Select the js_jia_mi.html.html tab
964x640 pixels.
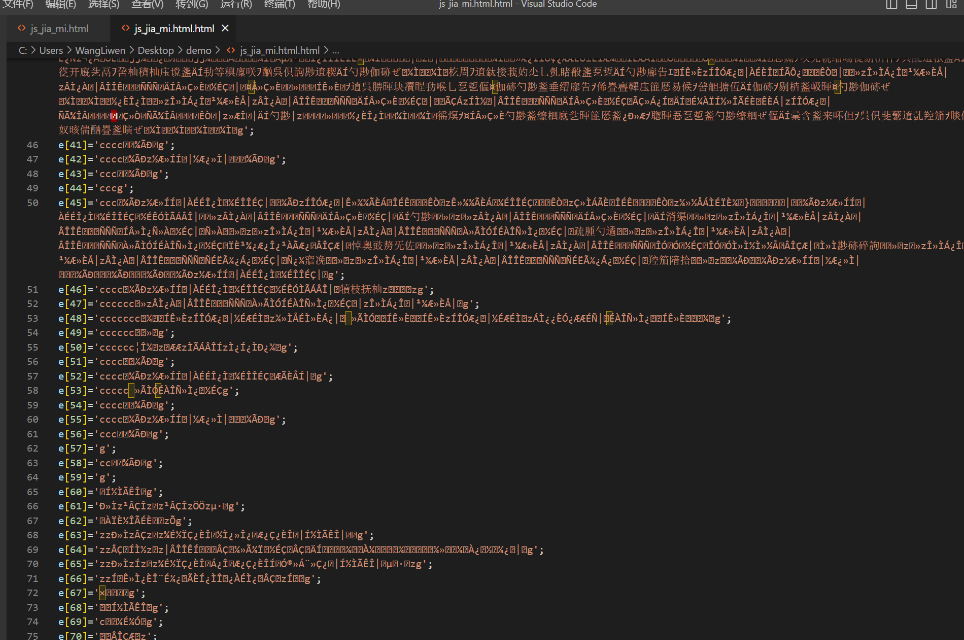pyautogui.click(x=174, y=28)
